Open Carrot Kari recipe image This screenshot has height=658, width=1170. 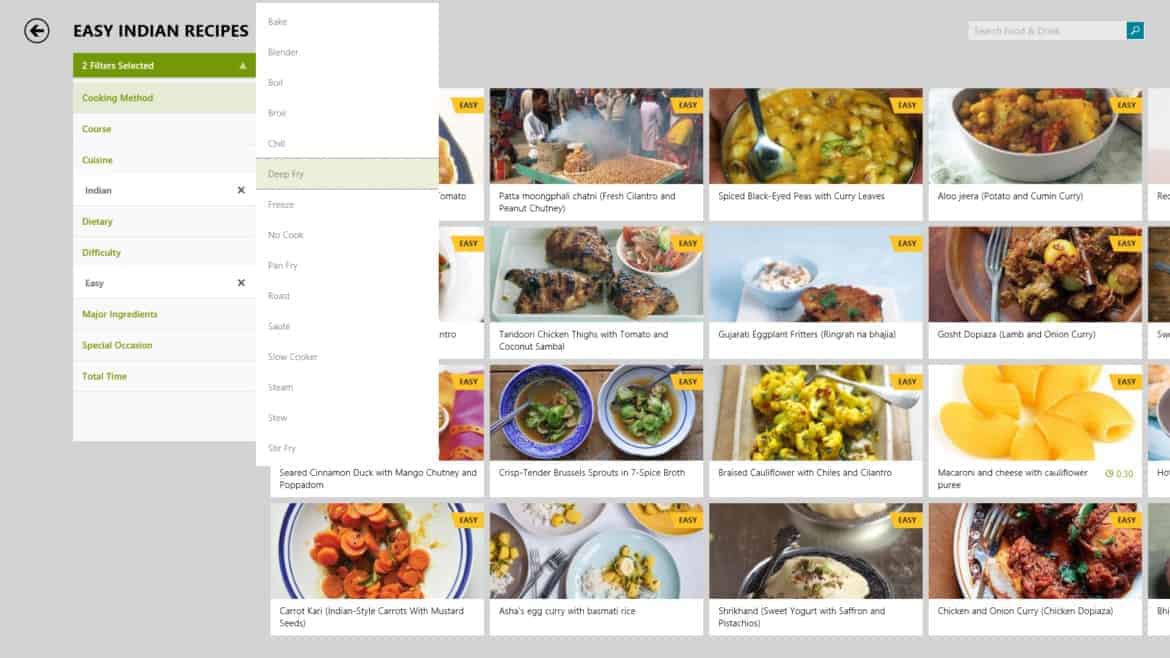377,551
